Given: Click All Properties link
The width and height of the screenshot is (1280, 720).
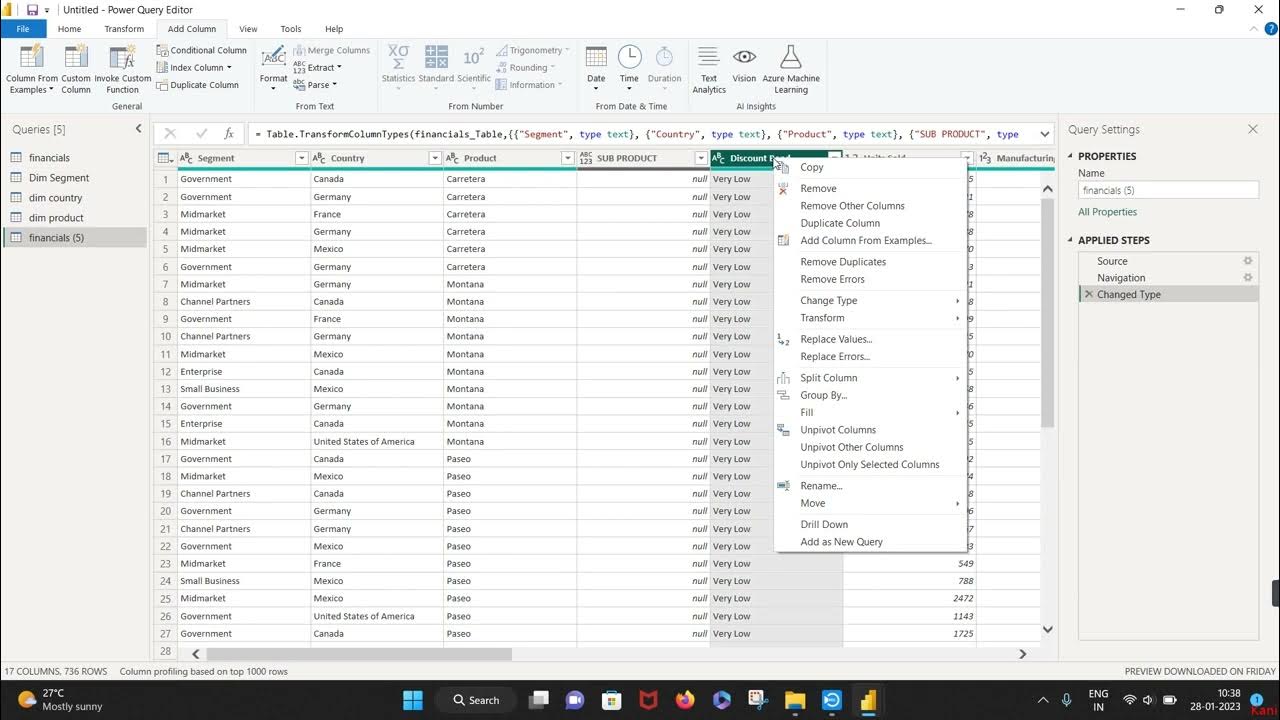Looking at the screenshot, I should click(x=1107, y=212).
